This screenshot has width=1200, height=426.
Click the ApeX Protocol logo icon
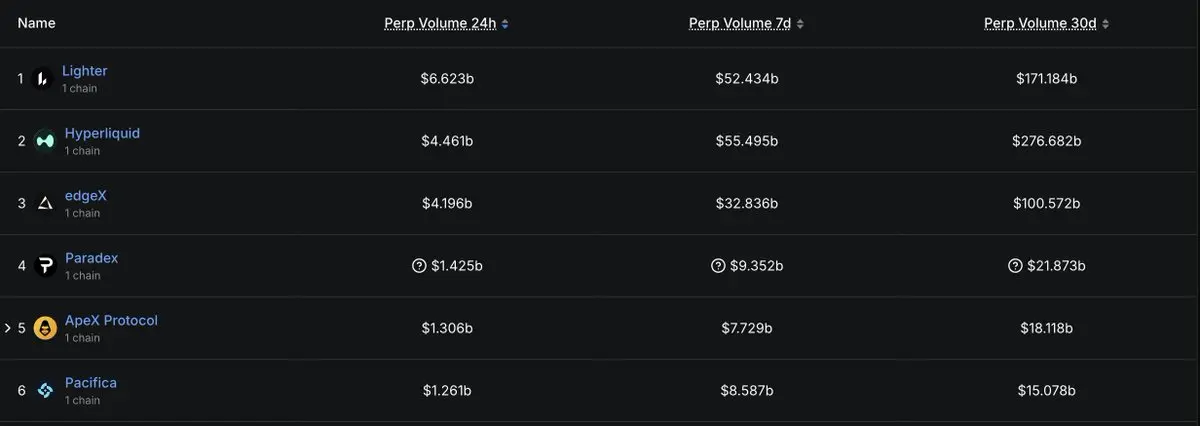coord(45,328)
